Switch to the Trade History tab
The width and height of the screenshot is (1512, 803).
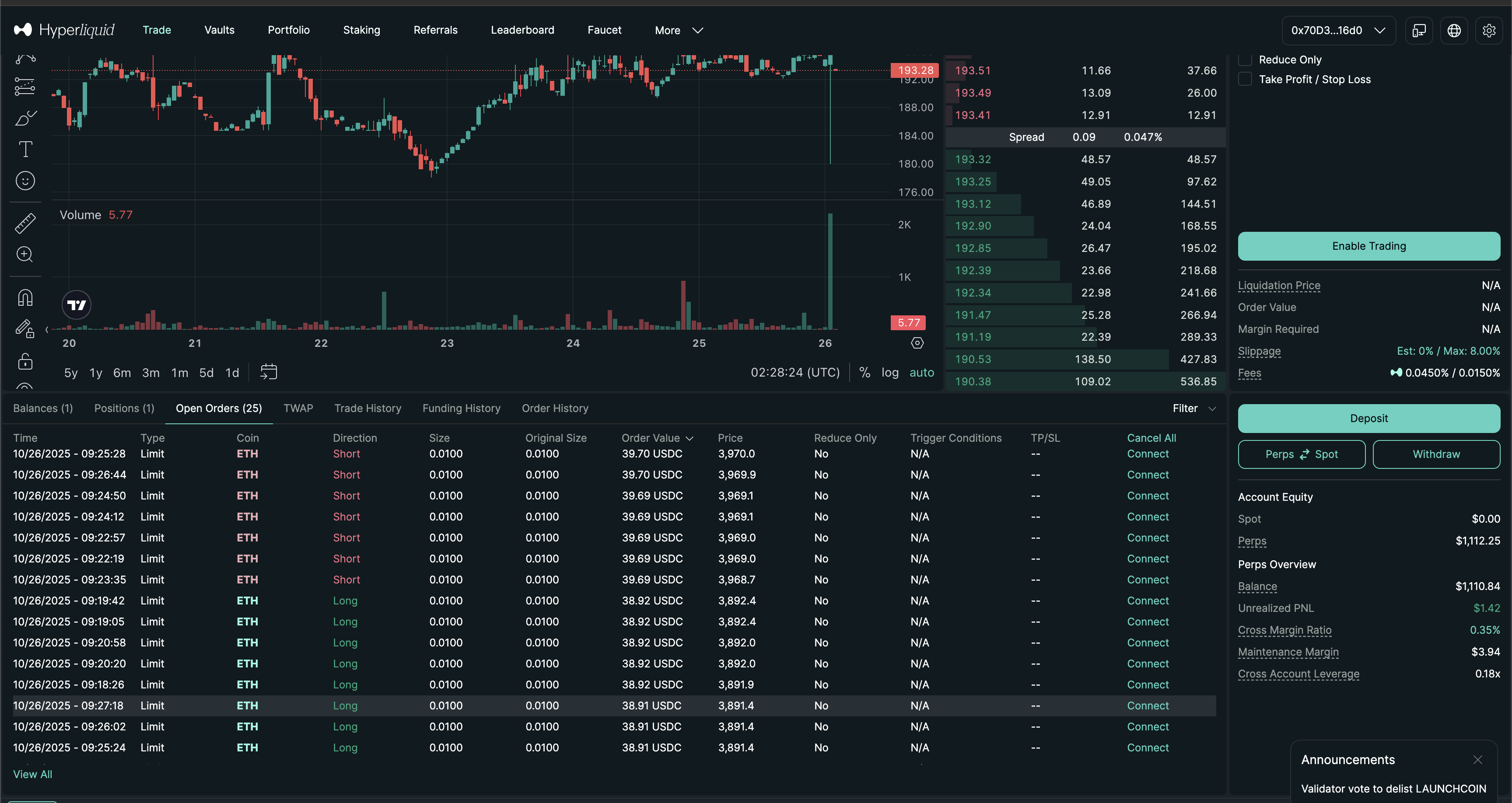(x=368, y=408)
